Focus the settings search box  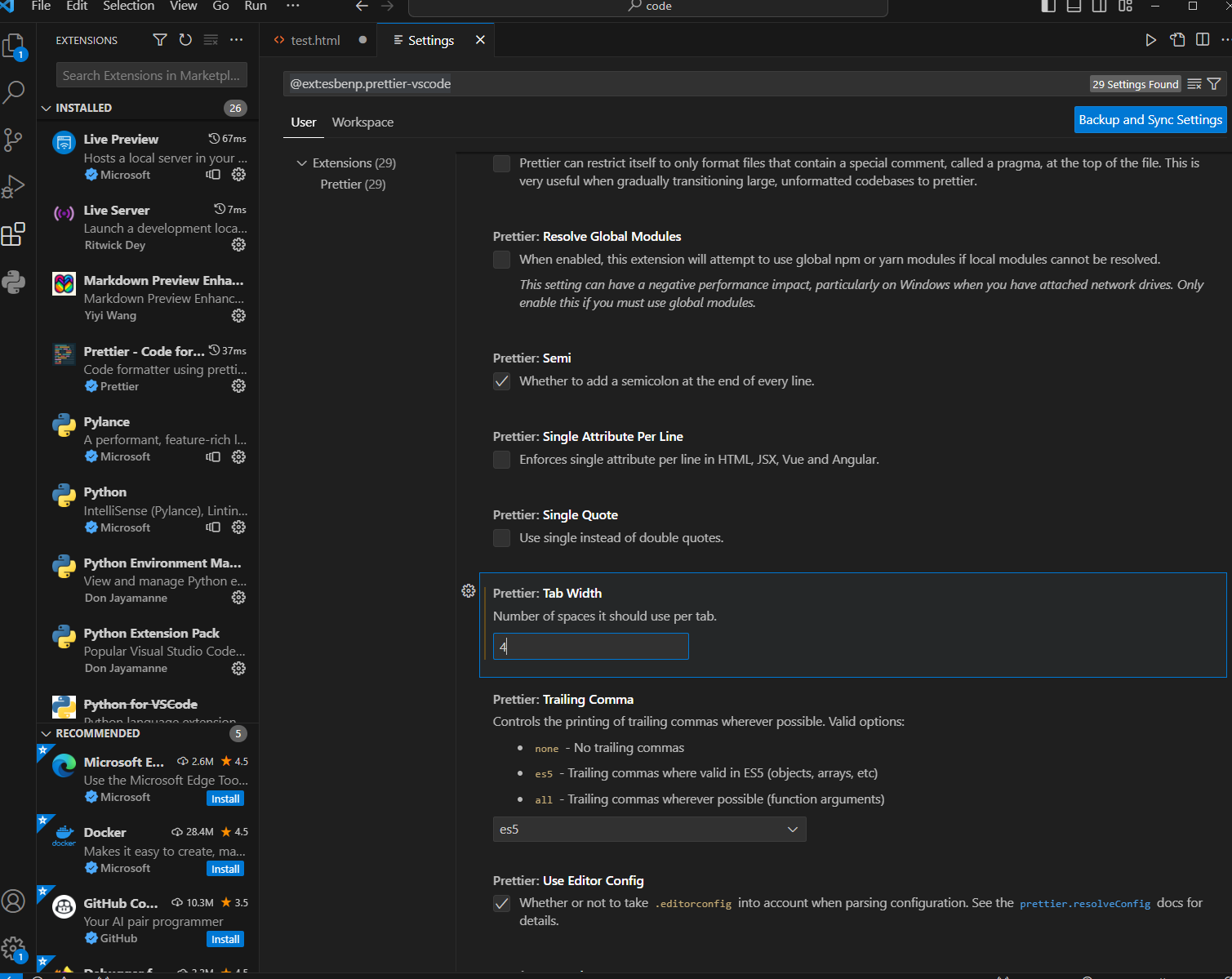(686, 84)
